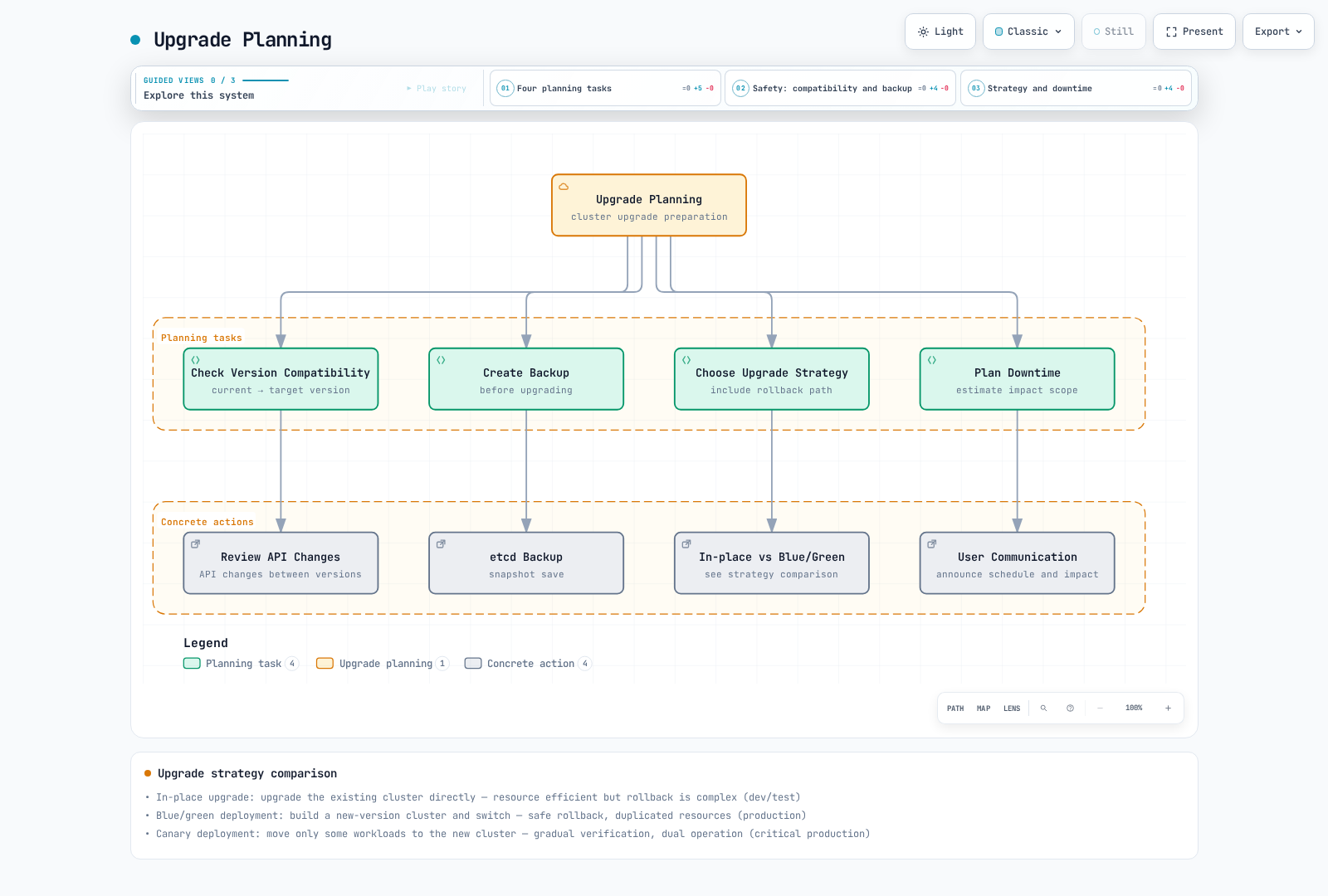Click the code icon on Check Version Compatibility
Image resolution: width=1328 pixels, height=896 pixels.
[x=196, y=360]
